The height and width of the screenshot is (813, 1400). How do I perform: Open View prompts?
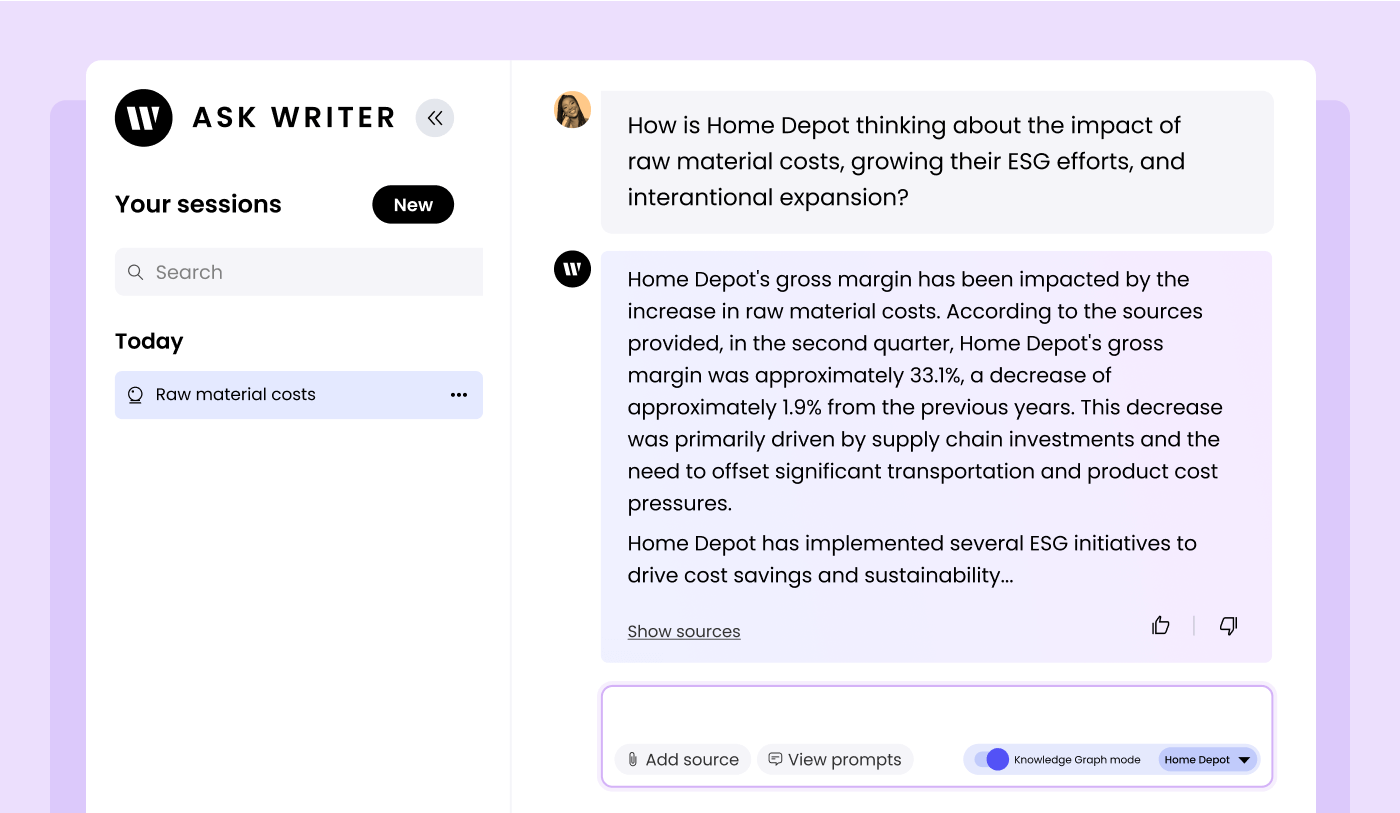tap(835, 759)
